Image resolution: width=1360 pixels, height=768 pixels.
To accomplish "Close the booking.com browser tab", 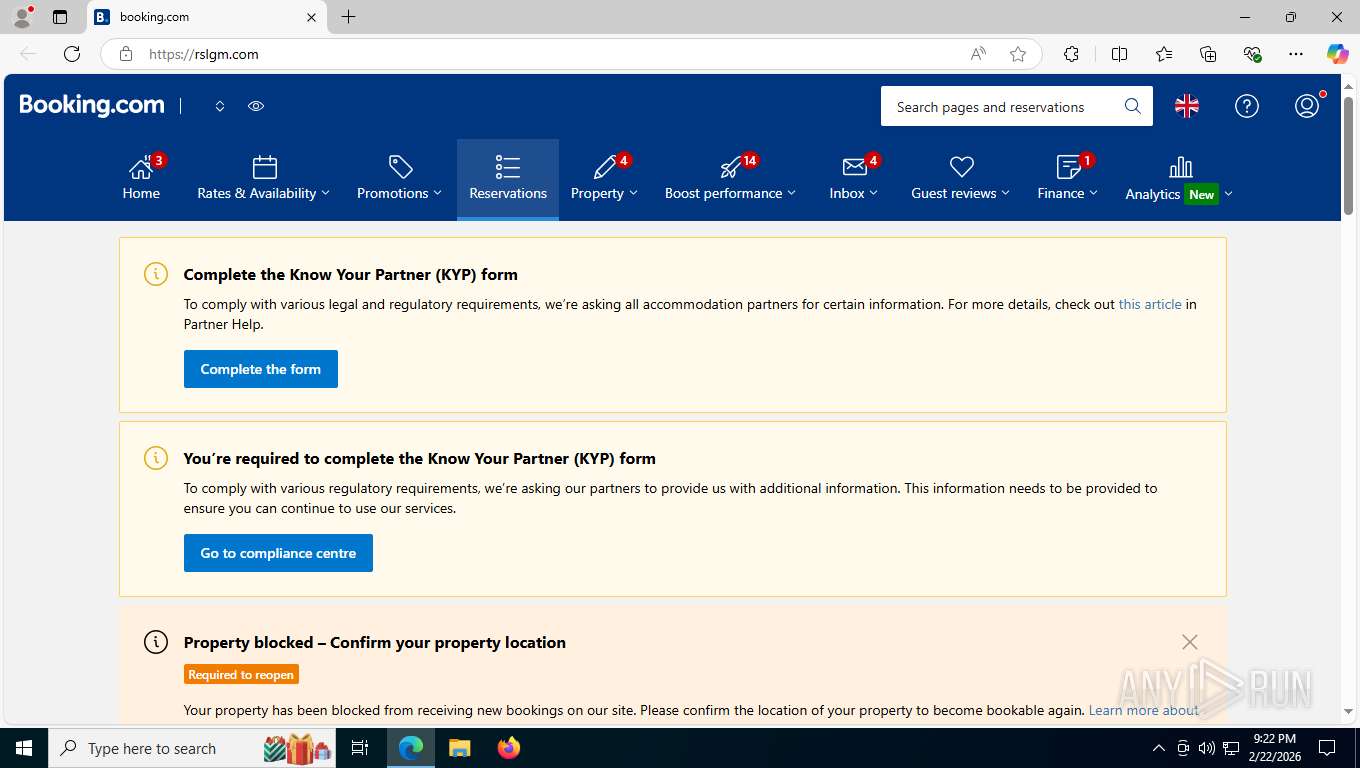I will [311, 17].
